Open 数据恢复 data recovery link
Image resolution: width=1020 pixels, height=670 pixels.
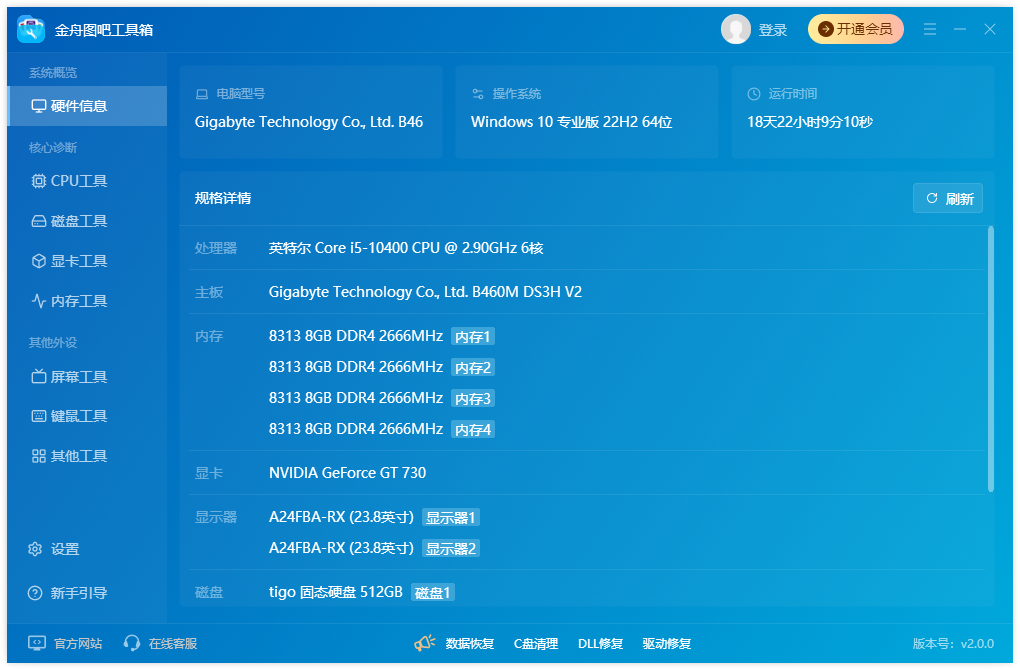(470, 643)
